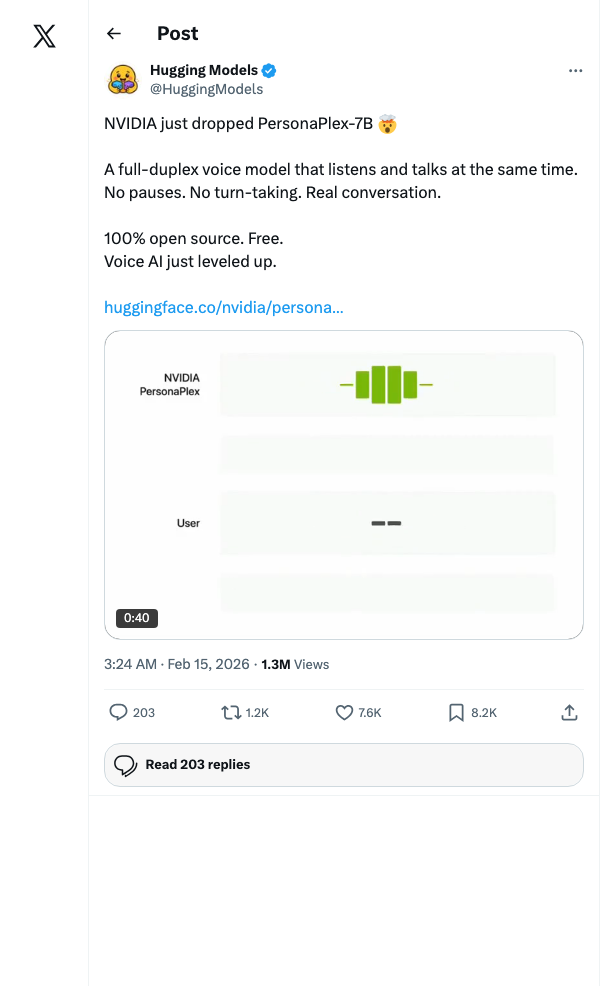Open the Hugging Models profile avatar
This screenshot has width=600, height=986.
pos(122,79)
